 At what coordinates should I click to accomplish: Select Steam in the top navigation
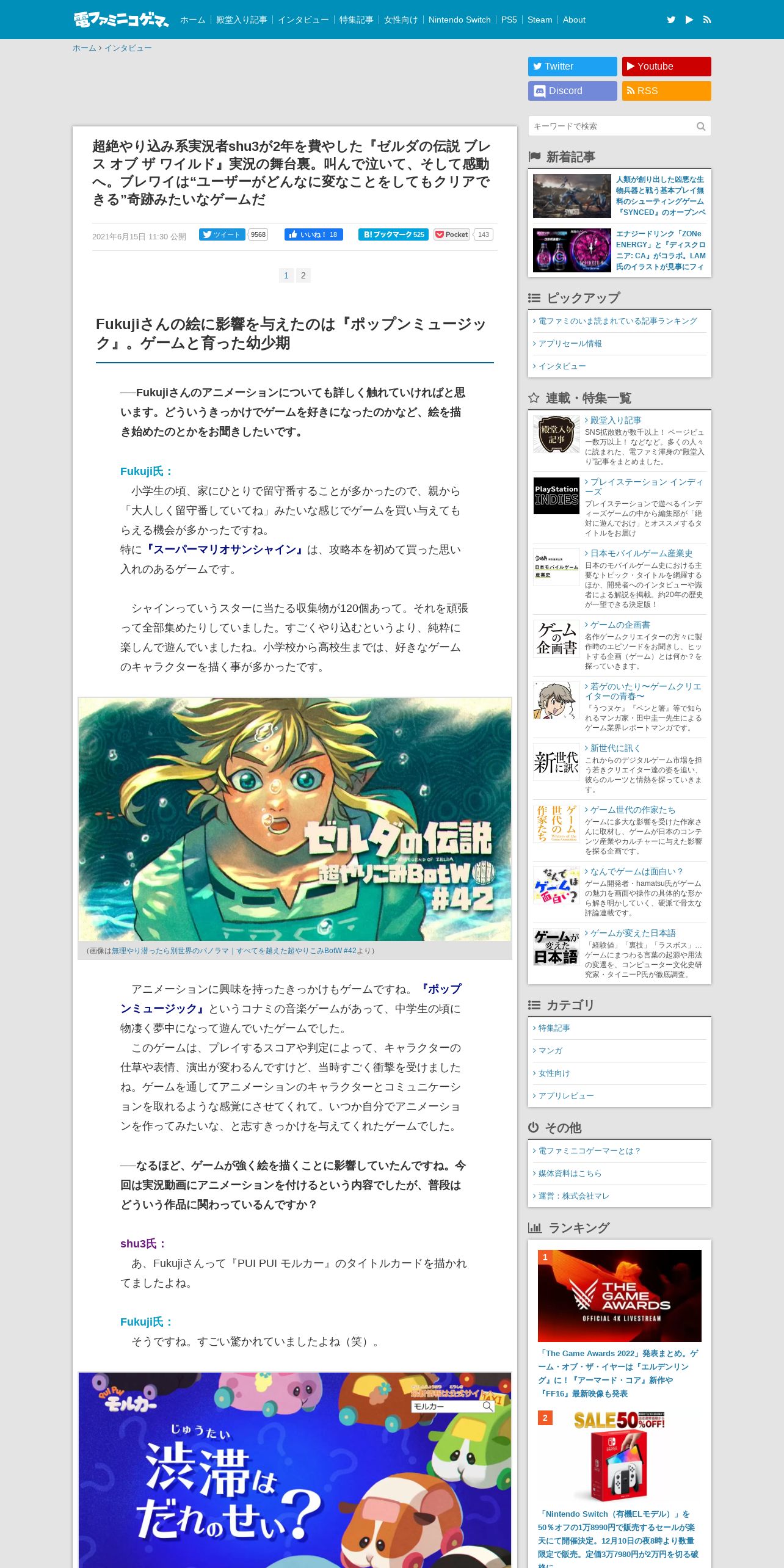(x=540, y=20)
